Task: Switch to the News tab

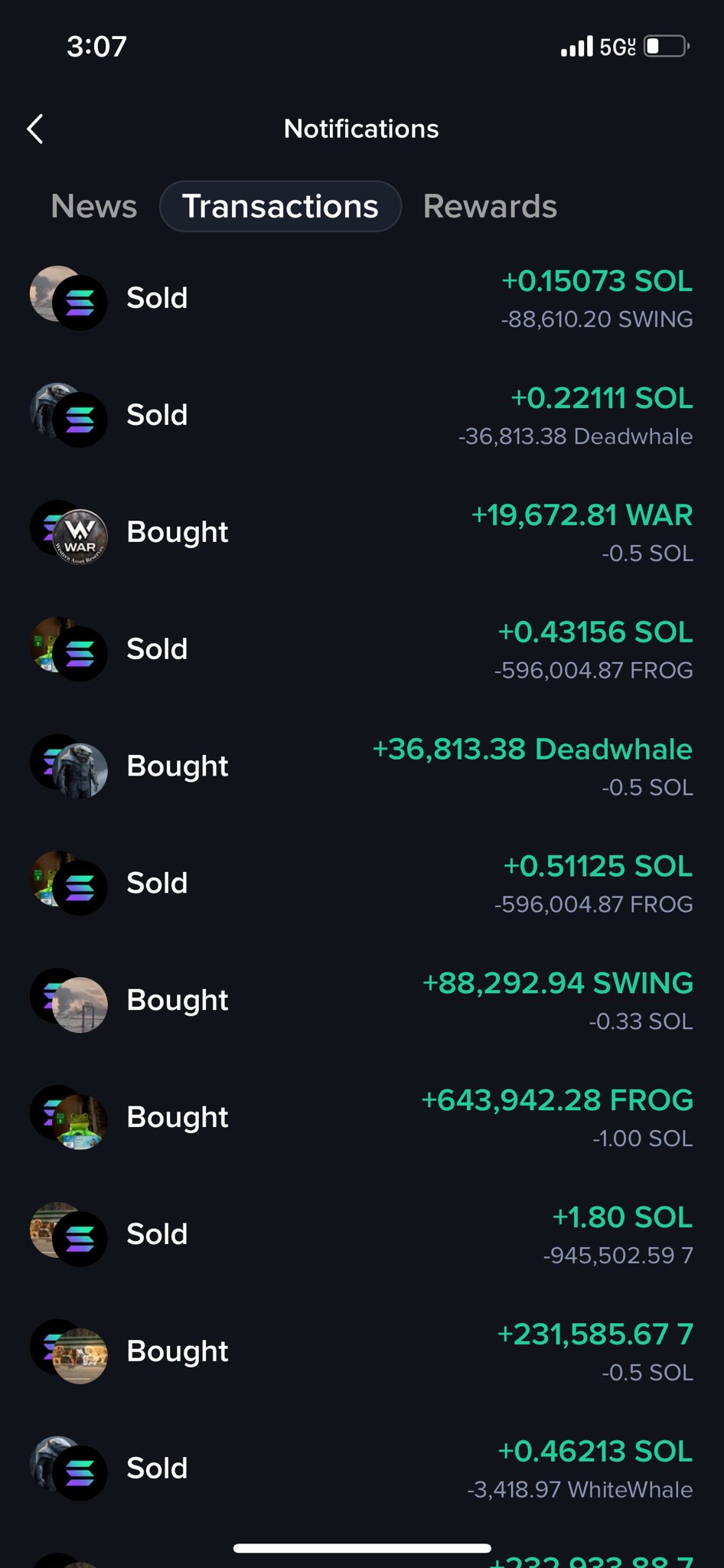Action: [x=94, y=207]
